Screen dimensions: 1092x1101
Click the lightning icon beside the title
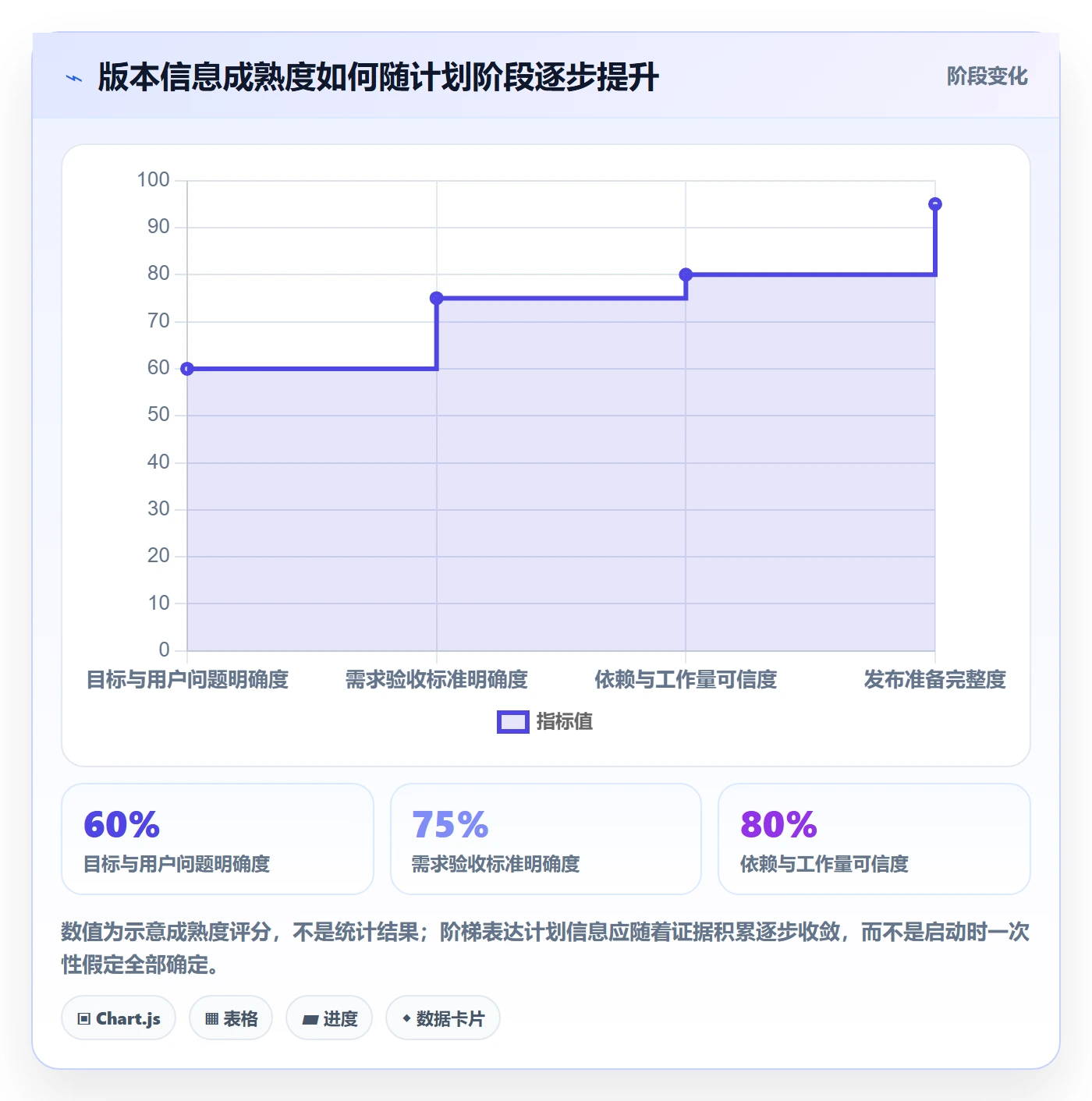pyautogui.click(x=74, y=78)
